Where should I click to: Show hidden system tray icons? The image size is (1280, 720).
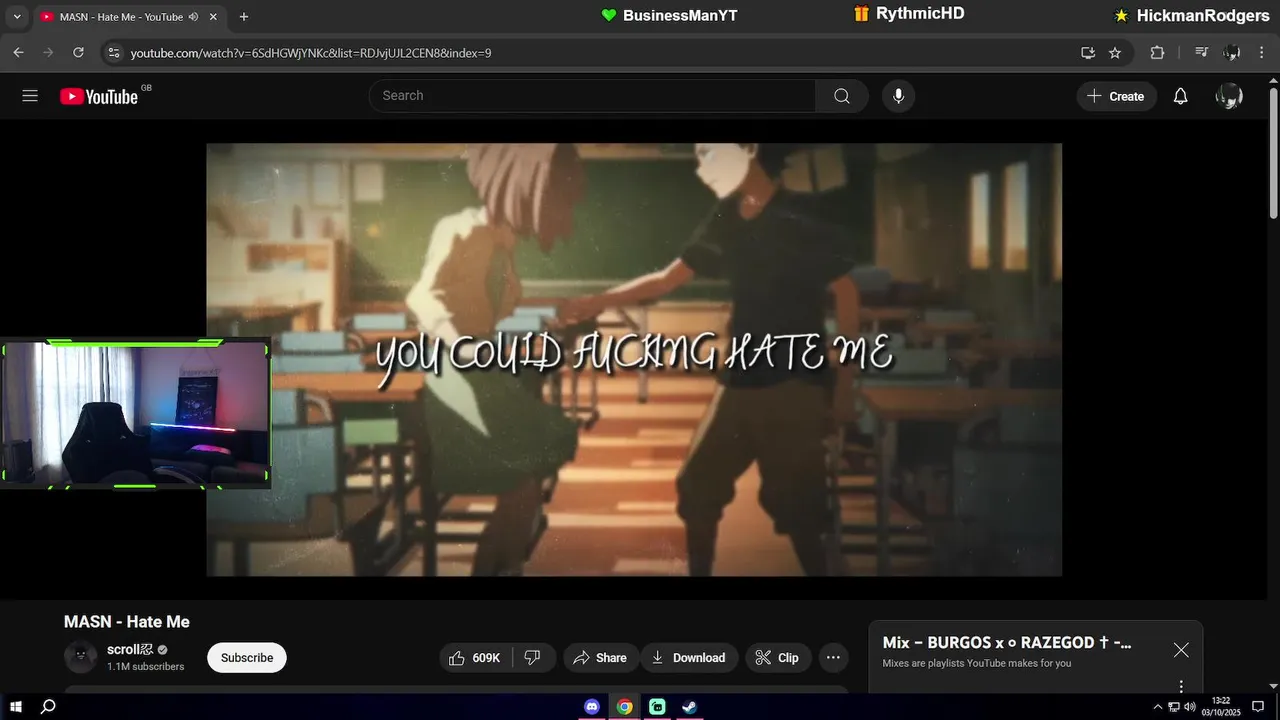1158,707
